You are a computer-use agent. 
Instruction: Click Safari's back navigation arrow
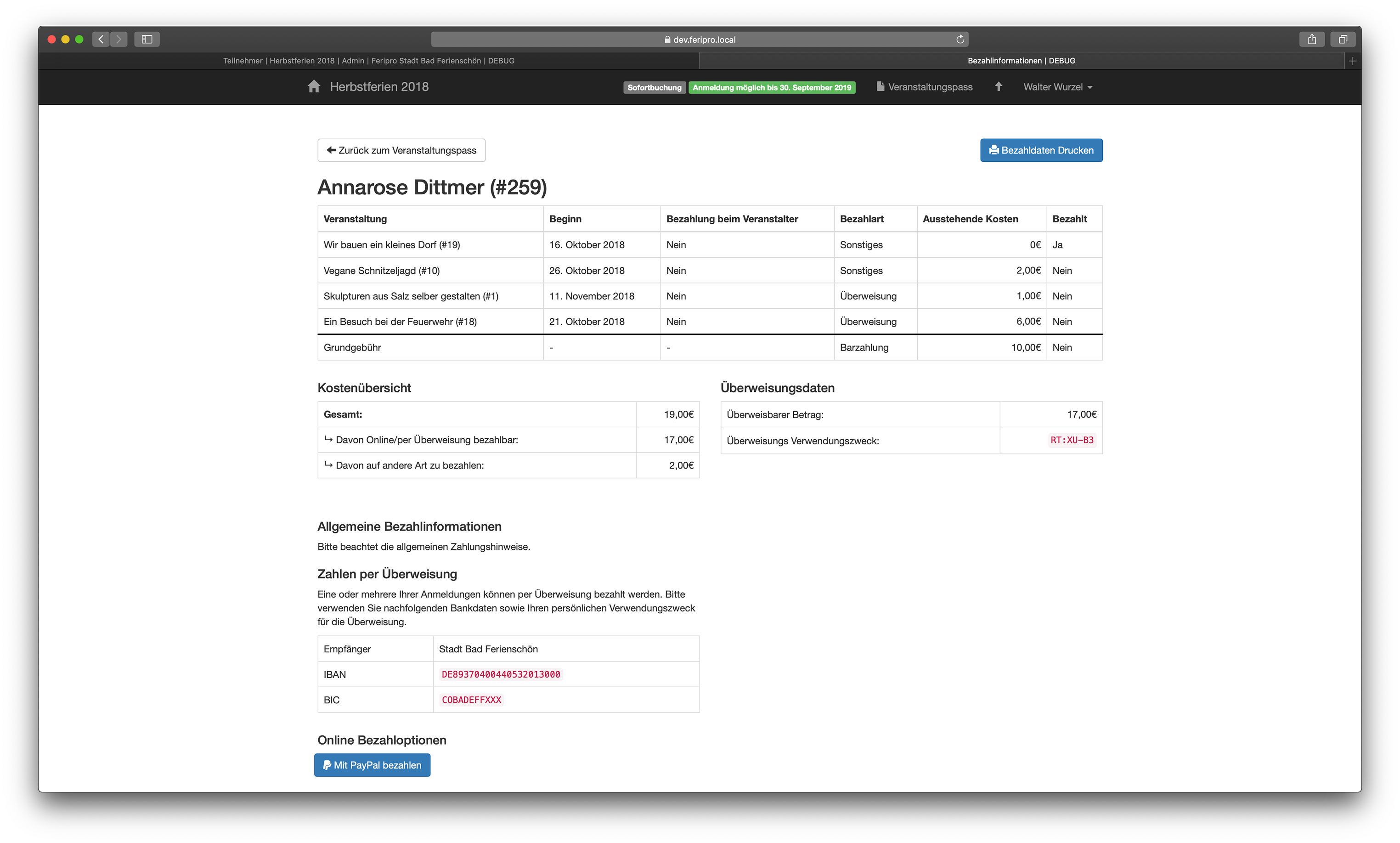(x=101, y=39)
